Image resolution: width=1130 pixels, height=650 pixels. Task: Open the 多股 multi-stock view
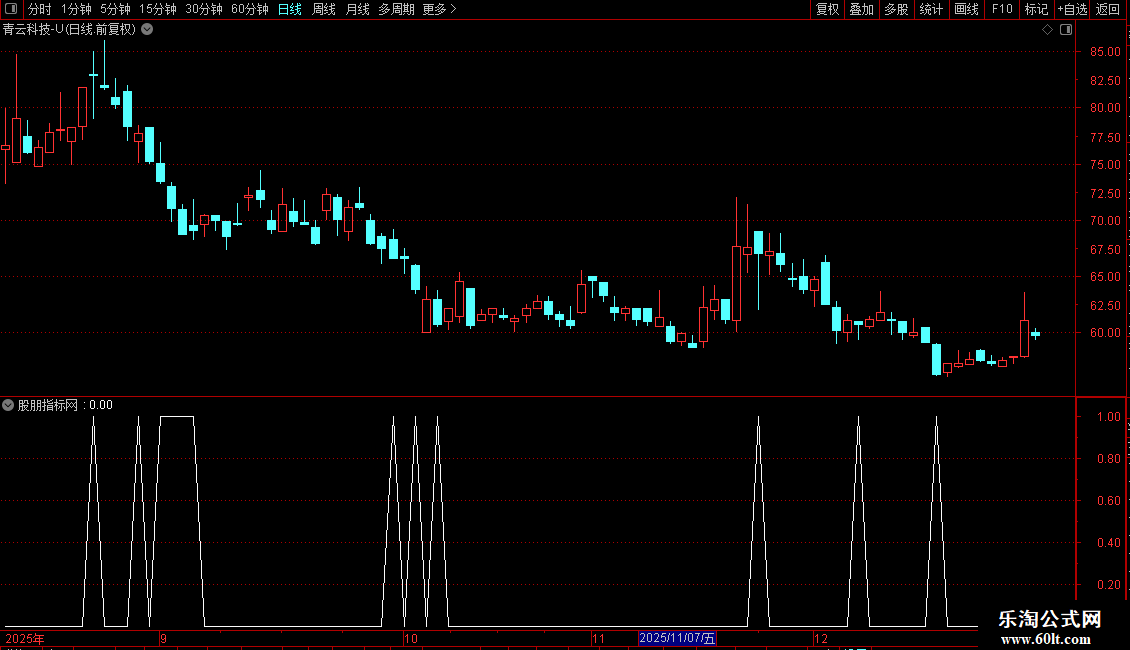896,9
